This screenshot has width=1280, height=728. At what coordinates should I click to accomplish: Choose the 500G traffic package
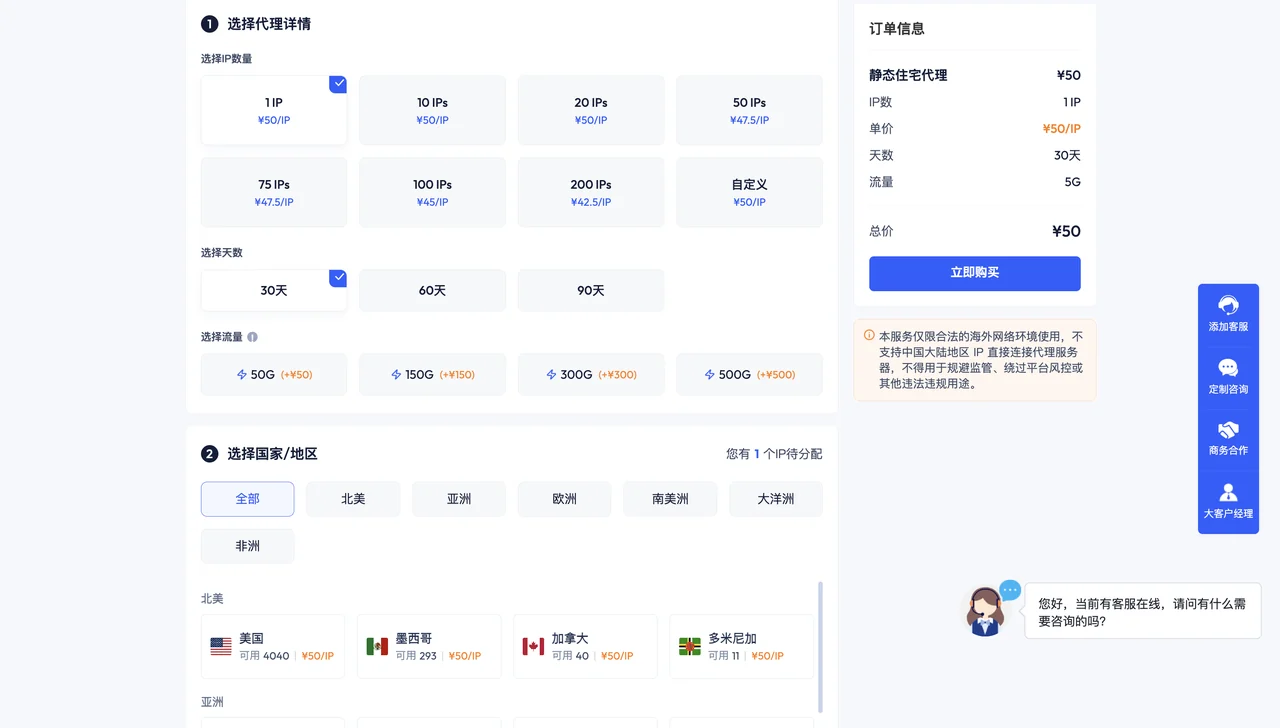point(749,375)
